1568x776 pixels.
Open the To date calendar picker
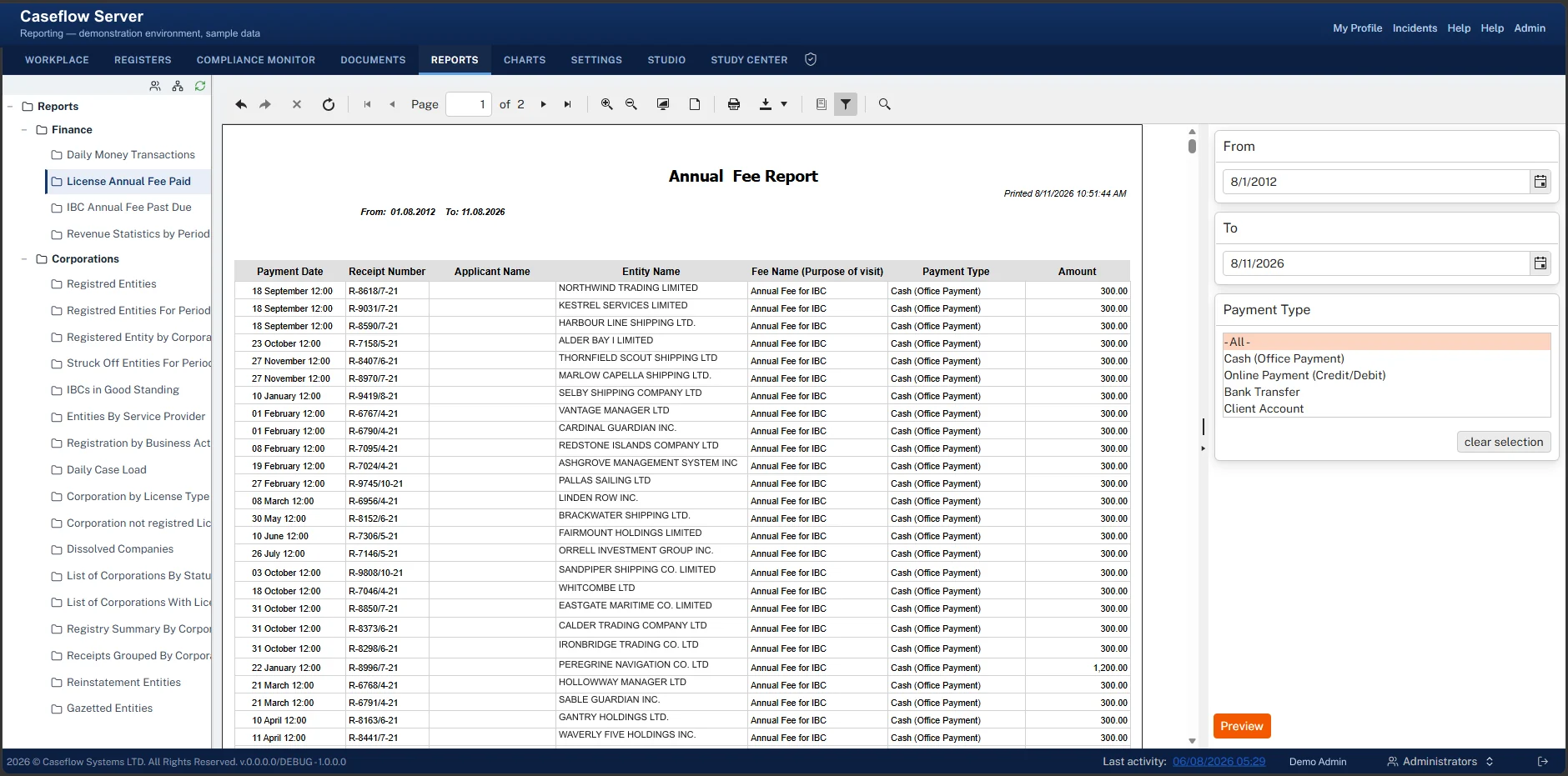[1540, 263]
